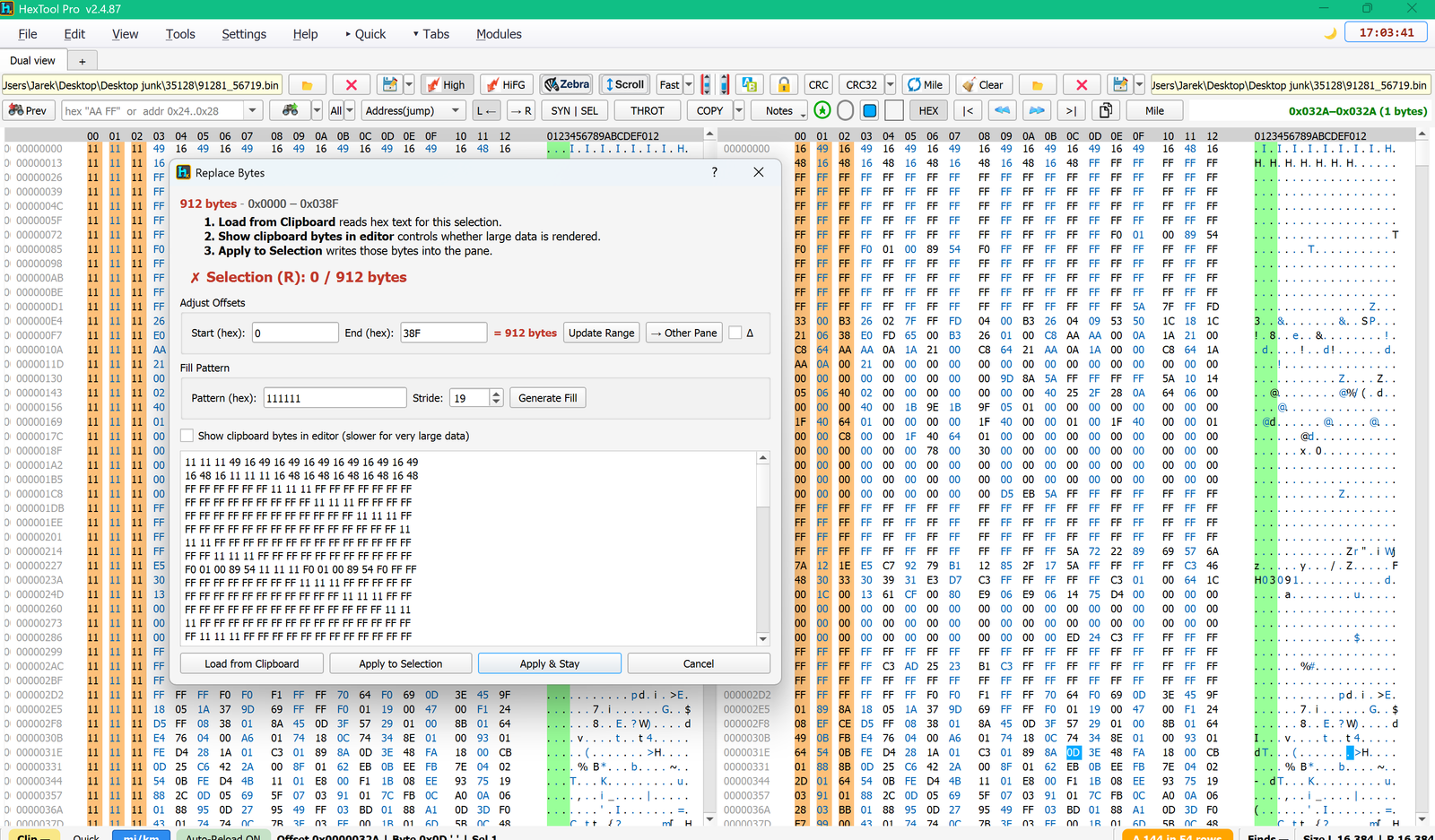Open the Tools menu

(180, 34)
